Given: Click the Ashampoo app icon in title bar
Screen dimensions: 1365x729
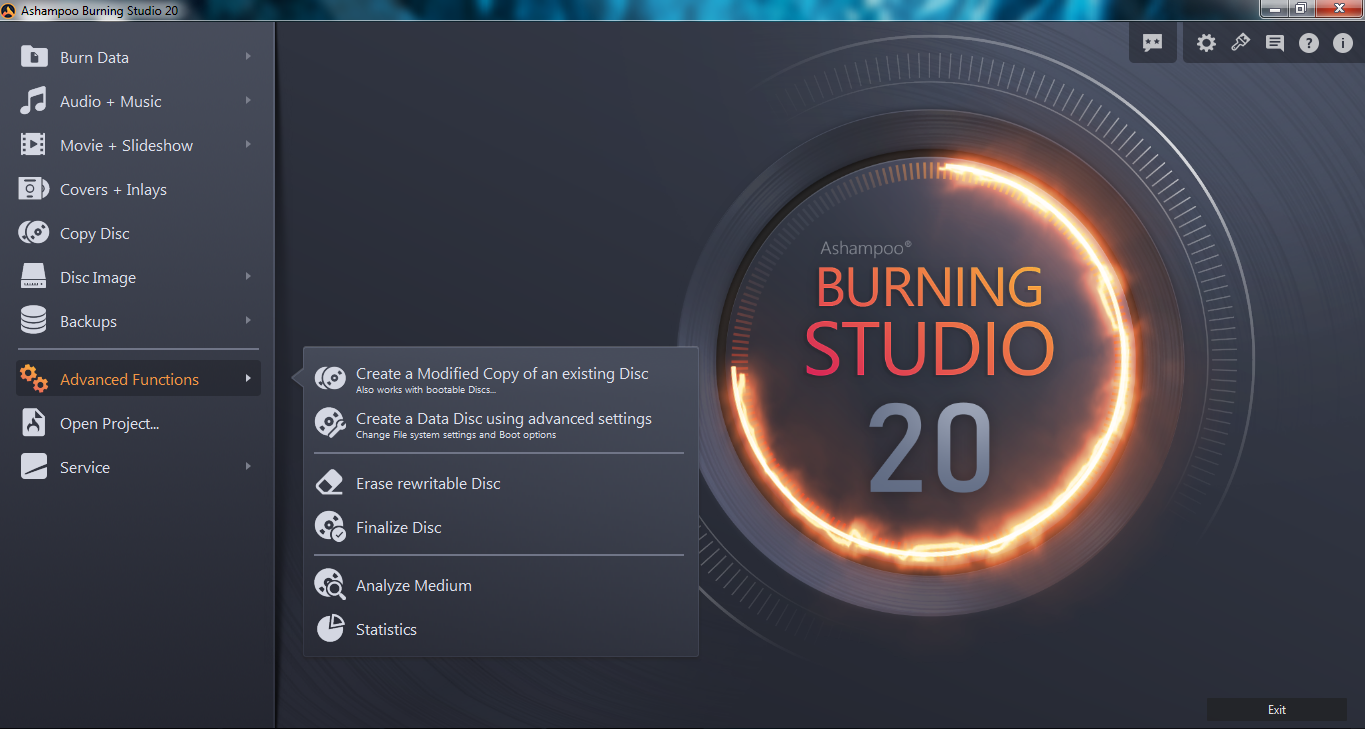Looking at the screenshot, I should point(9,9).
